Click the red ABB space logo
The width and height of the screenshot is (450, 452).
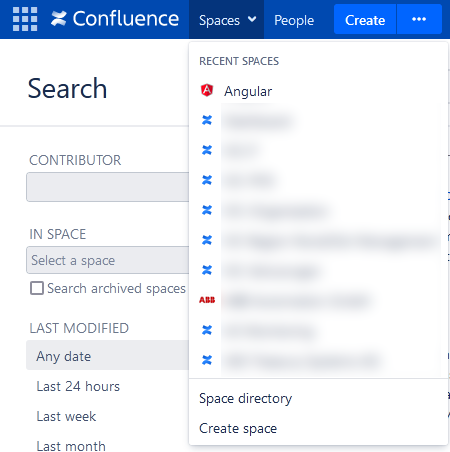pos(207,300)
